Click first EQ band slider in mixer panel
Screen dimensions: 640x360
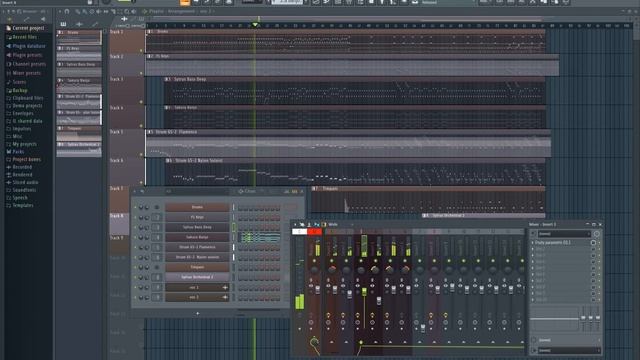tap(583, 318)
